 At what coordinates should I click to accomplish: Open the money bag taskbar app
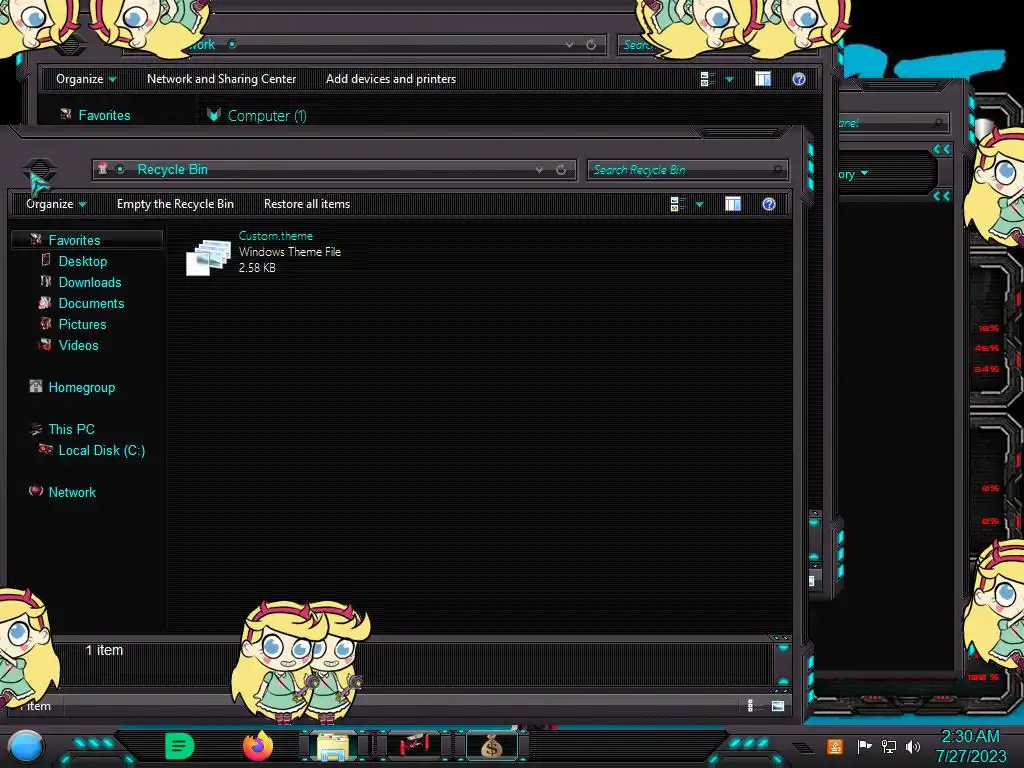tap(491, 745)
